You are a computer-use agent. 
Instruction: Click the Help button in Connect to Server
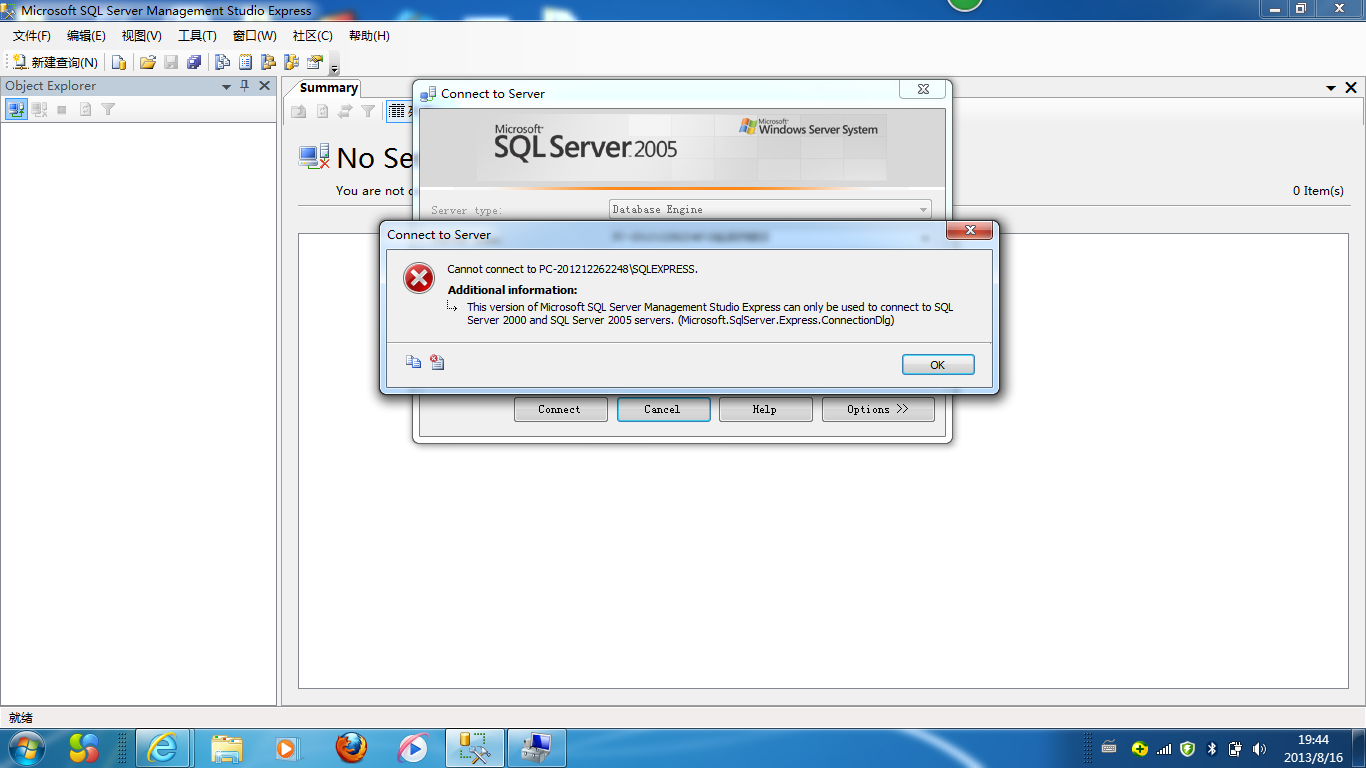pos(765,409)
